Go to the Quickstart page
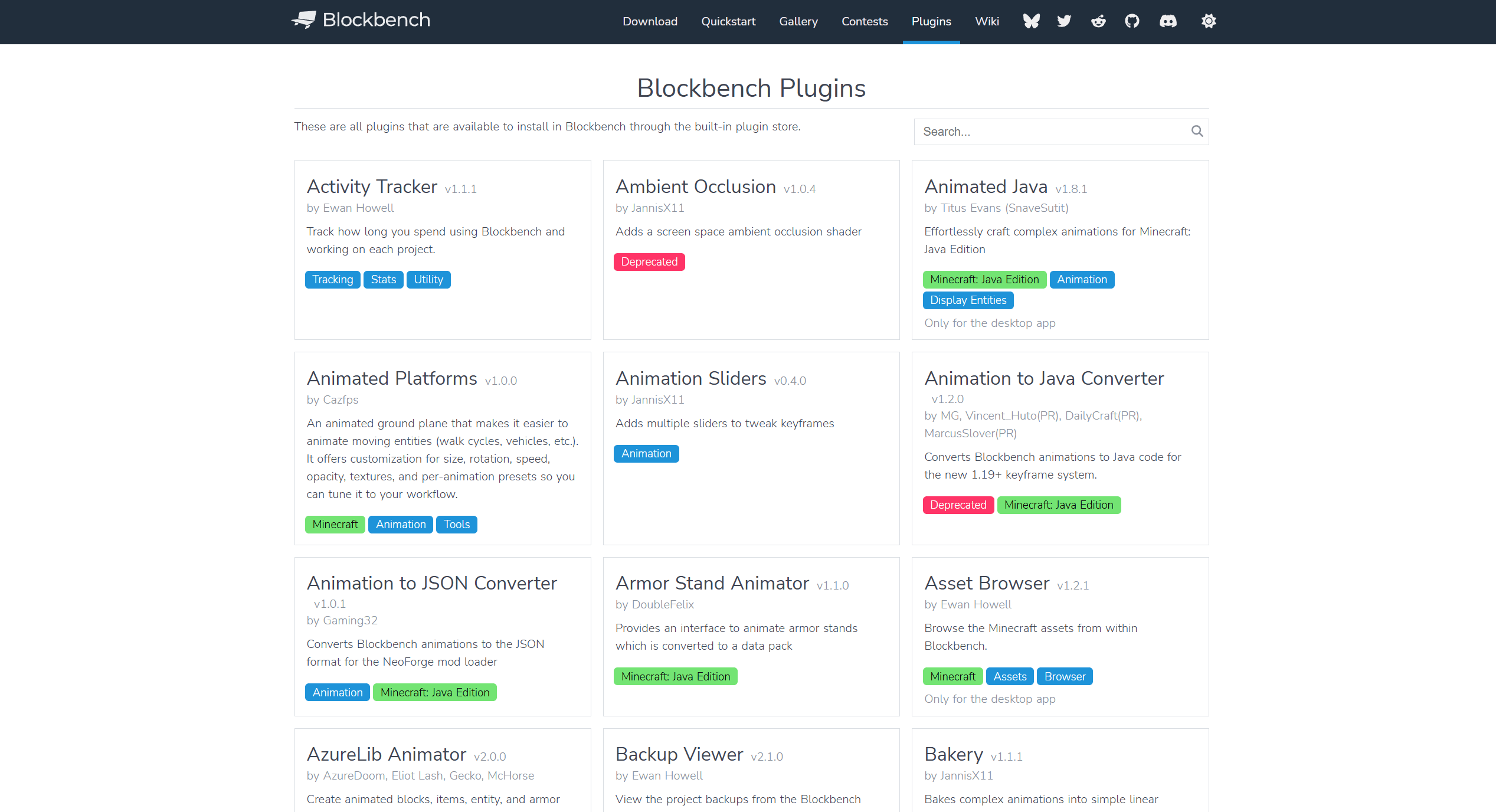The height and width of the screenshot is (812, 1496). (728, 21)
